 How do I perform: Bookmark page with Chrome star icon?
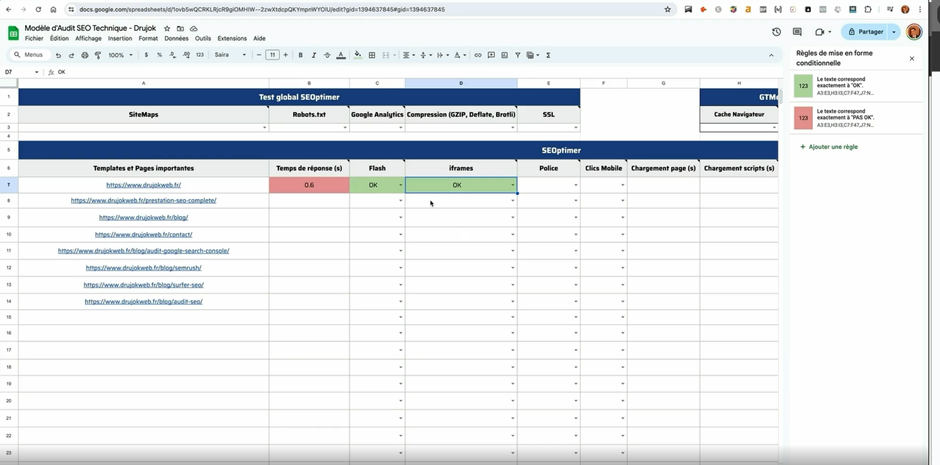(x=667, y=10)
